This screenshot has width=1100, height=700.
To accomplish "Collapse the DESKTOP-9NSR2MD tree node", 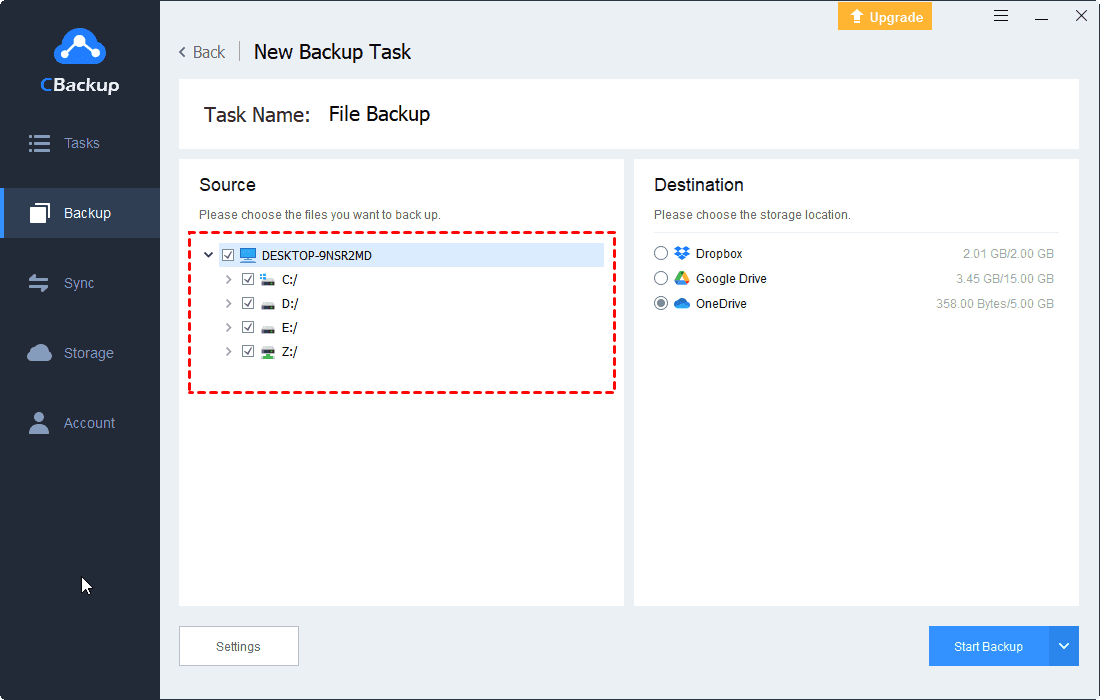I will [x=208, y=255].
